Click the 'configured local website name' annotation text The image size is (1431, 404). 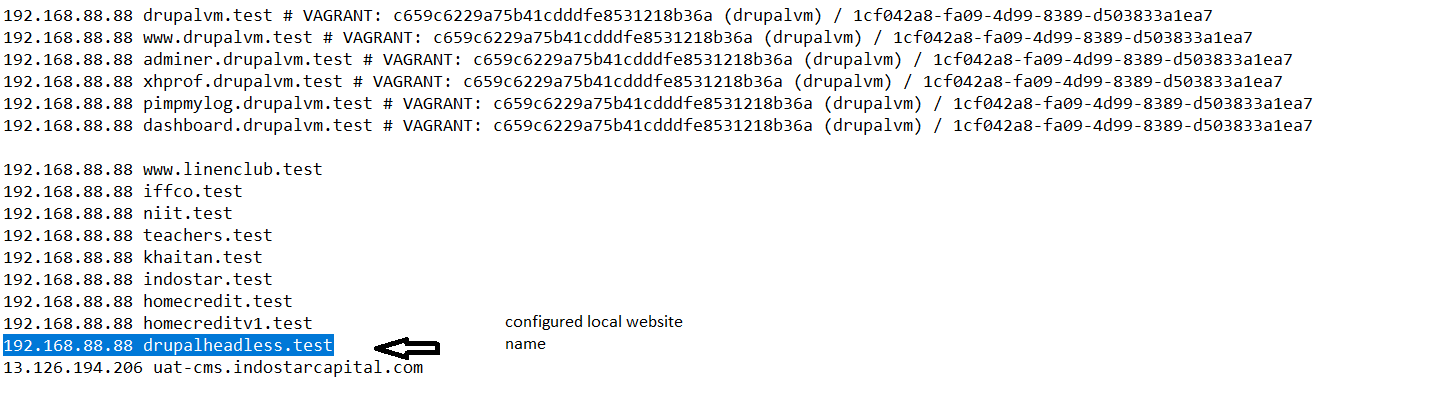(x=593, y=332)
